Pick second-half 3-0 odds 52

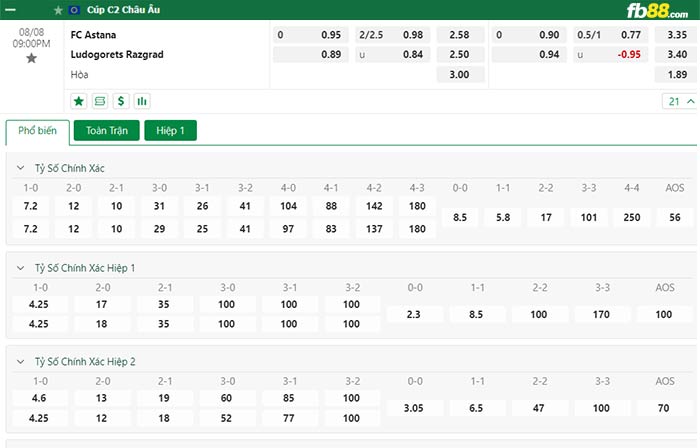click(227, 418)
